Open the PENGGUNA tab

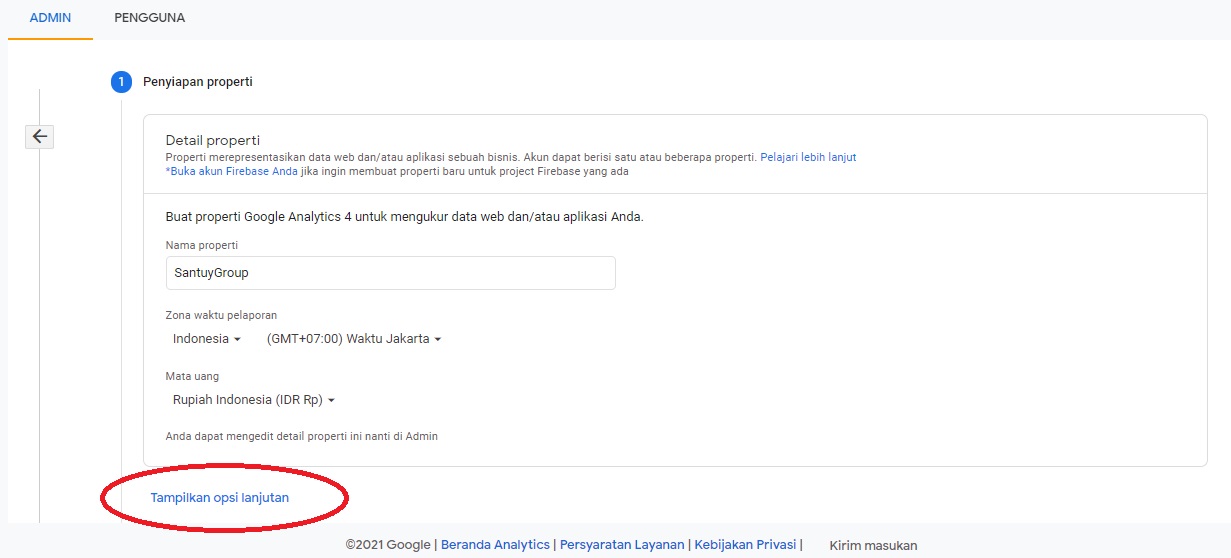pos(150,18)
